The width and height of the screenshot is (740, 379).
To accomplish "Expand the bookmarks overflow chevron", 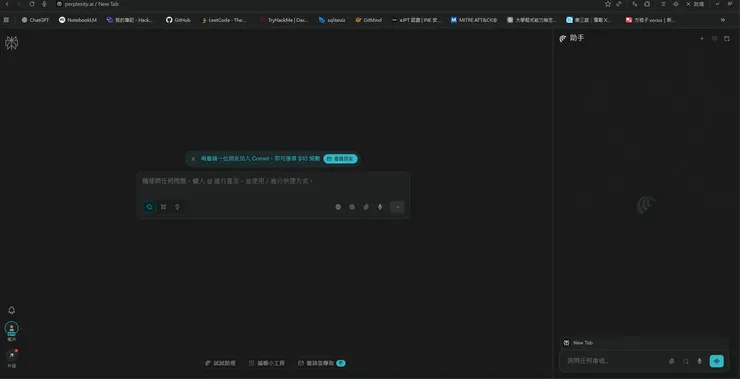I will click(723, 20).
